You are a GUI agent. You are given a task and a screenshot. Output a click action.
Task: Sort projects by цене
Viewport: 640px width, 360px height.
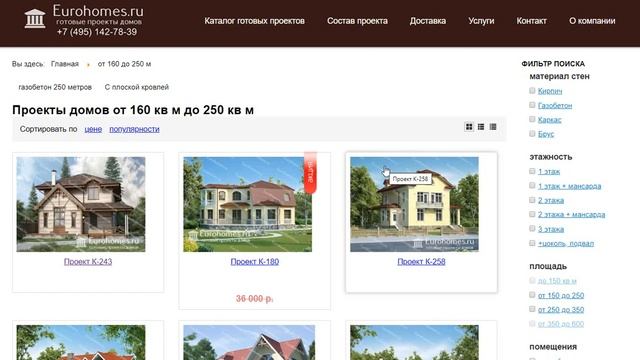tap(93, 129)
